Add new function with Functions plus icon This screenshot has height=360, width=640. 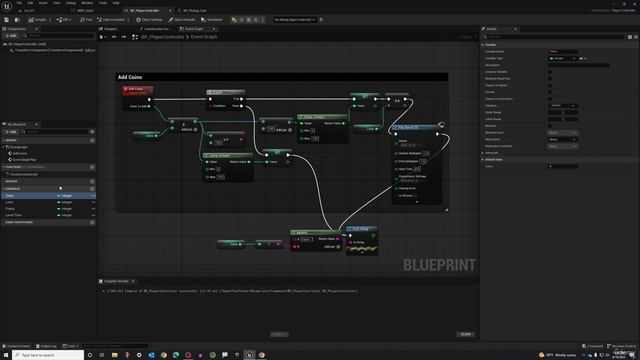coord(92,167)
